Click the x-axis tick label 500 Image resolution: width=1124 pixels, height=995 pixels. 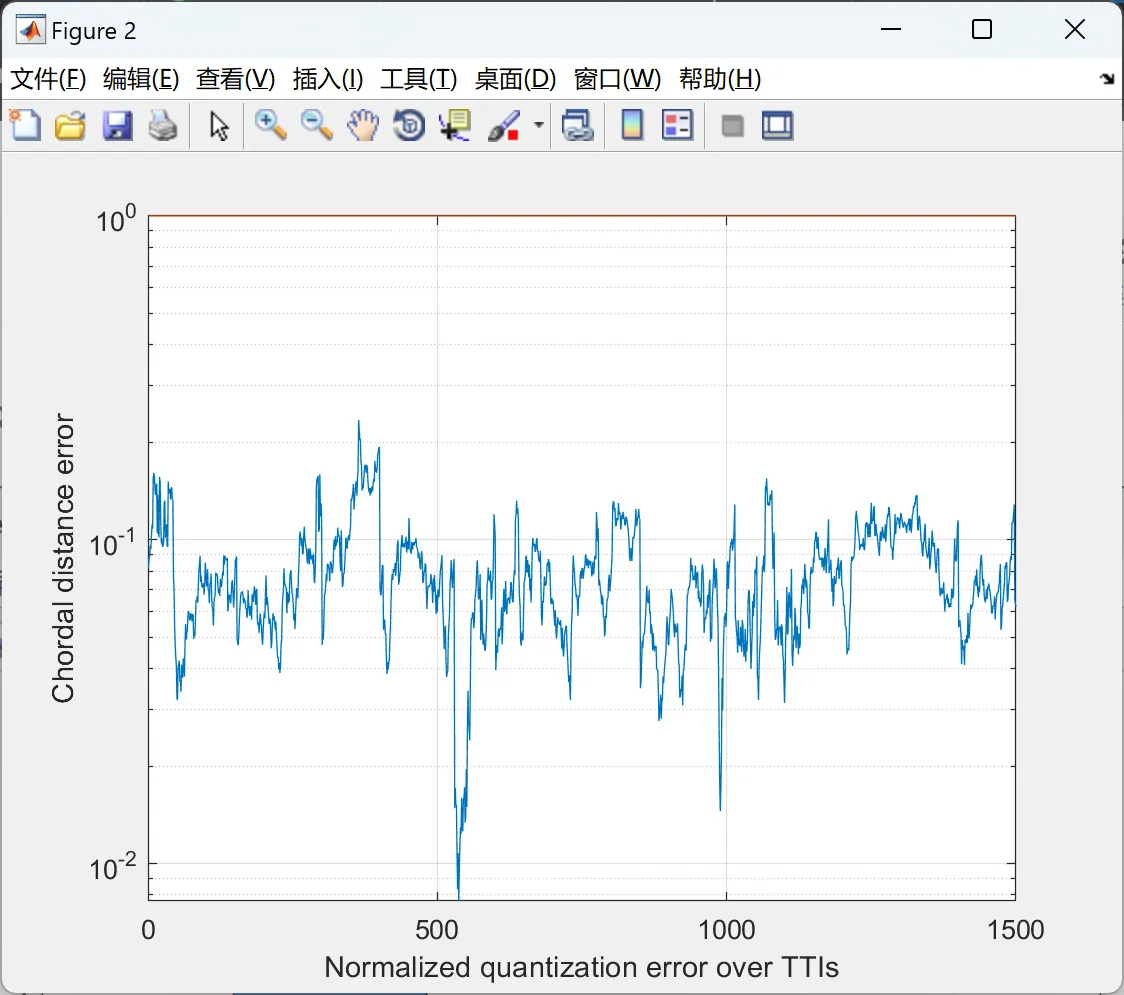click(437, 930)
